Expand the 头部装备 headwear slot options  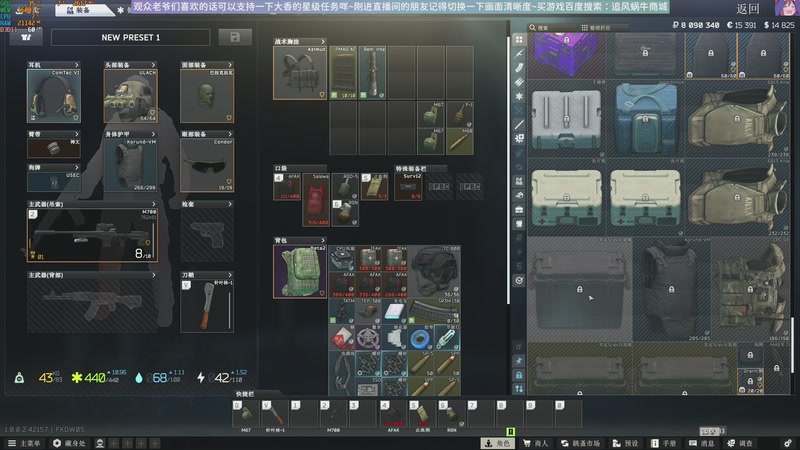point(153,65)
